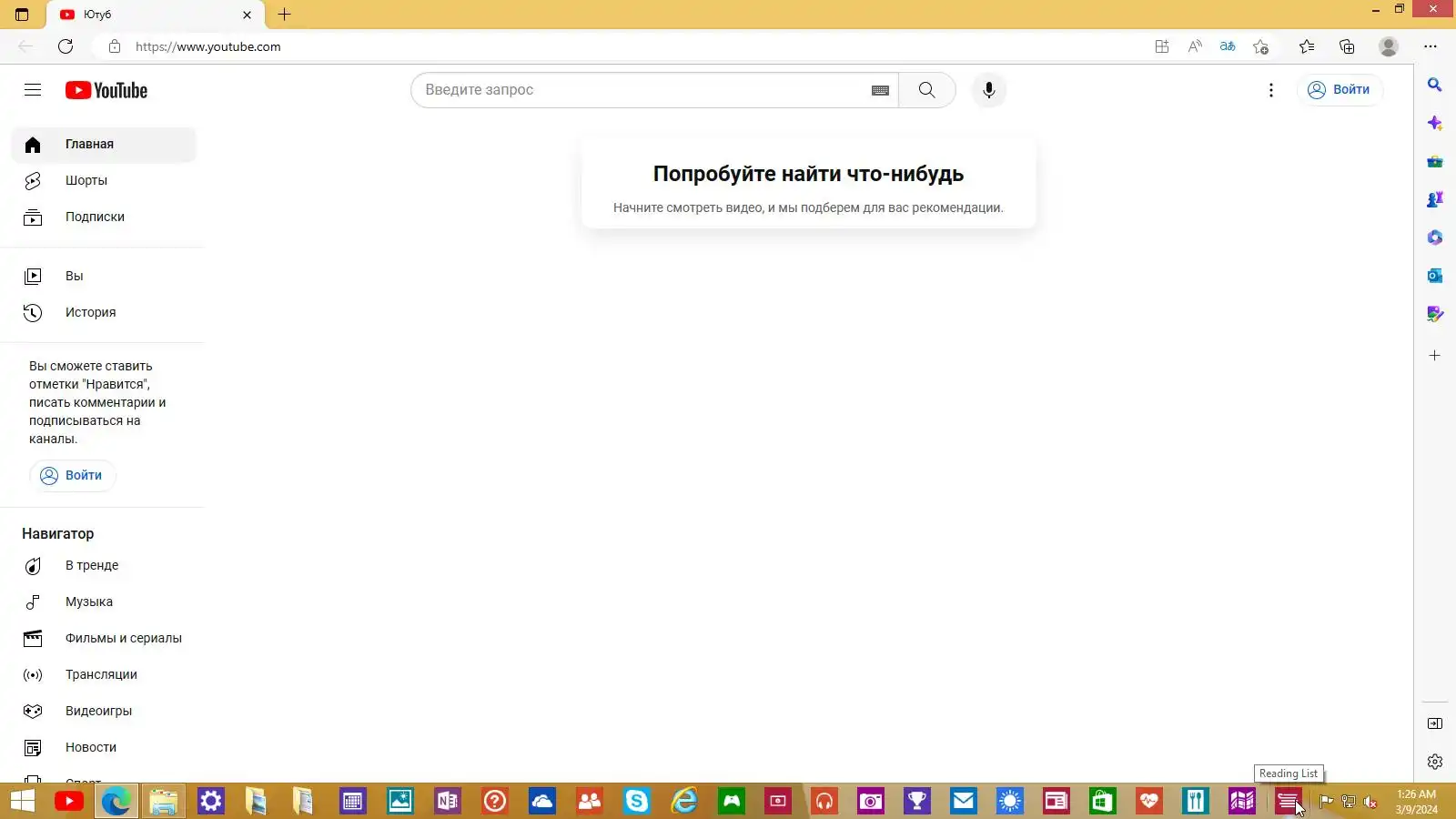This screenshot has height=819, width=1456.
Task: Click the muted volume tray icon
Action: (1370, 802)
